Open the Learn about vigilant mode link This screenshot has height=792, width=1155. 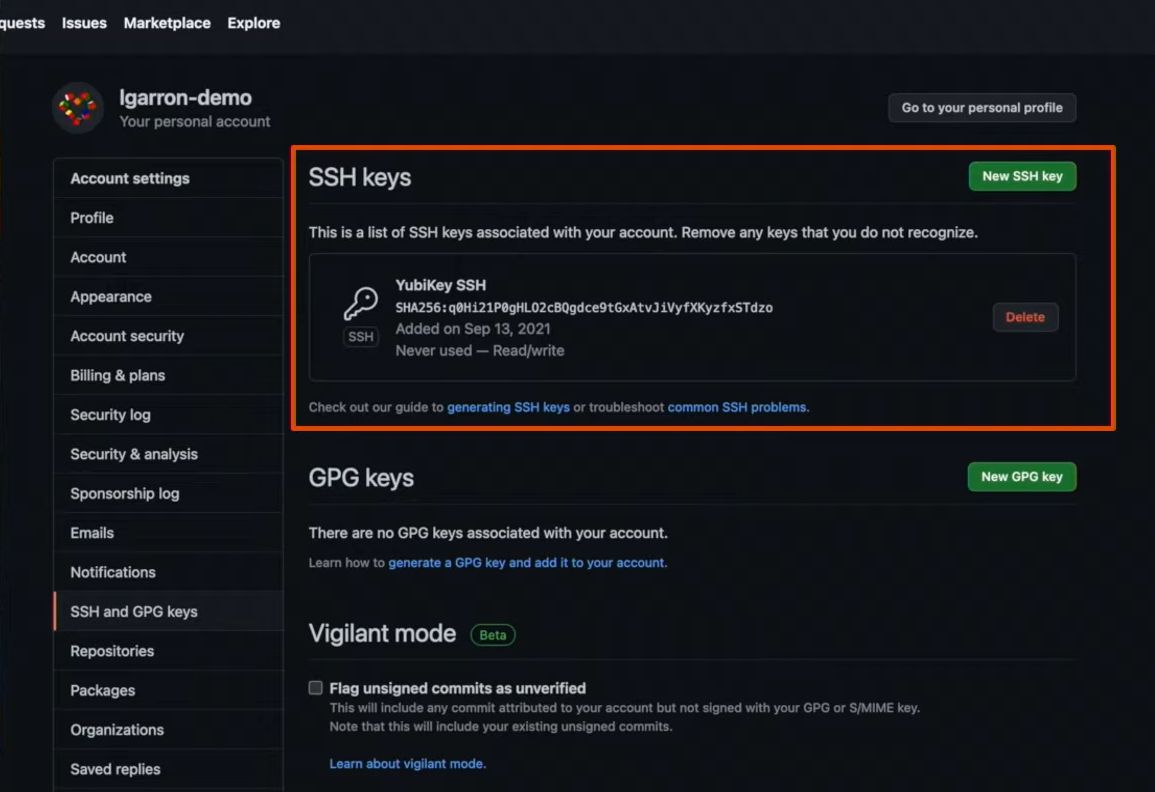pos(406,763)
